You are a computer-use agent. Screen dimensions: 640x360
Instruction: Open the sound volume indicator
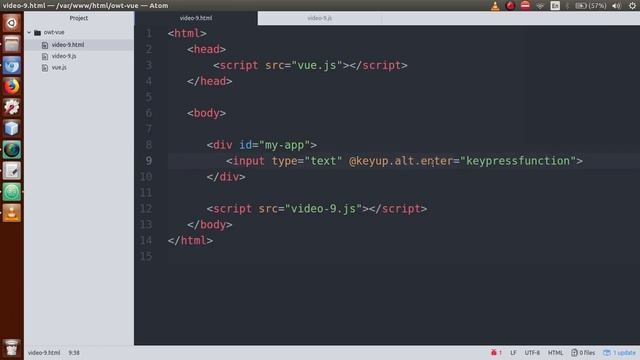[616, 6]
